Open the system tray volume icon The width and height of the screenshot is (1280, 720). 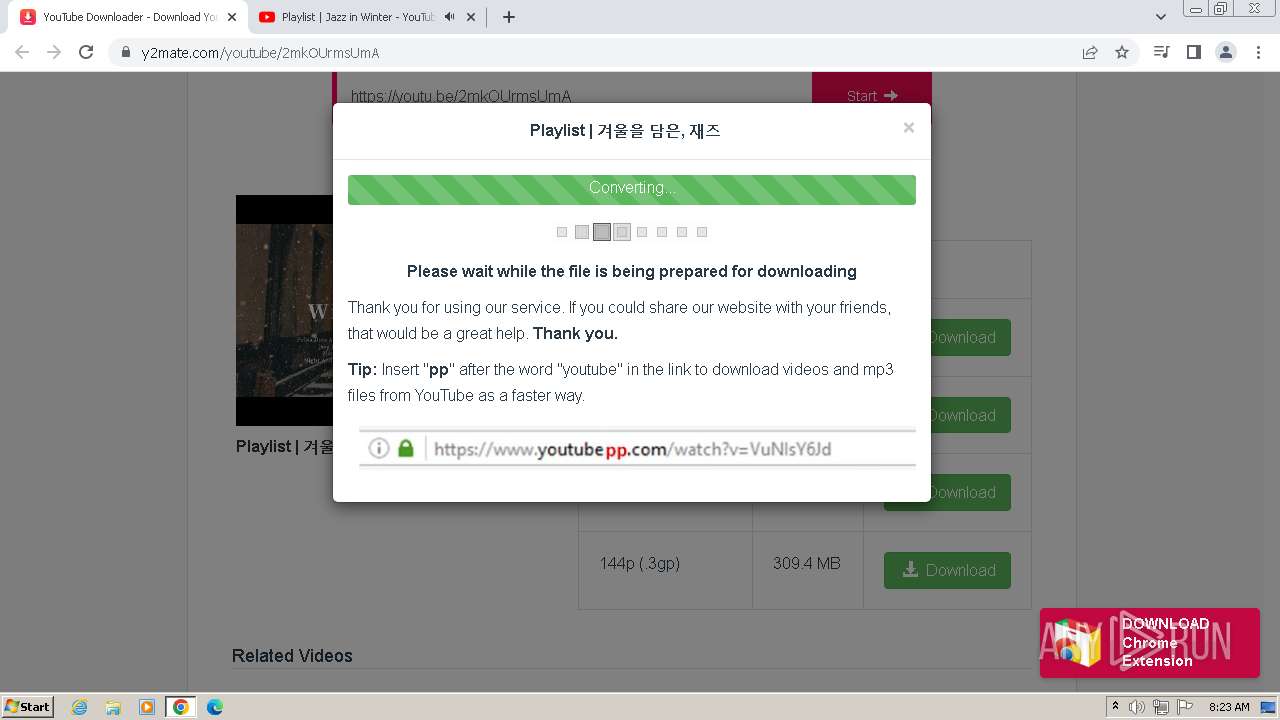[x=1137, y=707]
